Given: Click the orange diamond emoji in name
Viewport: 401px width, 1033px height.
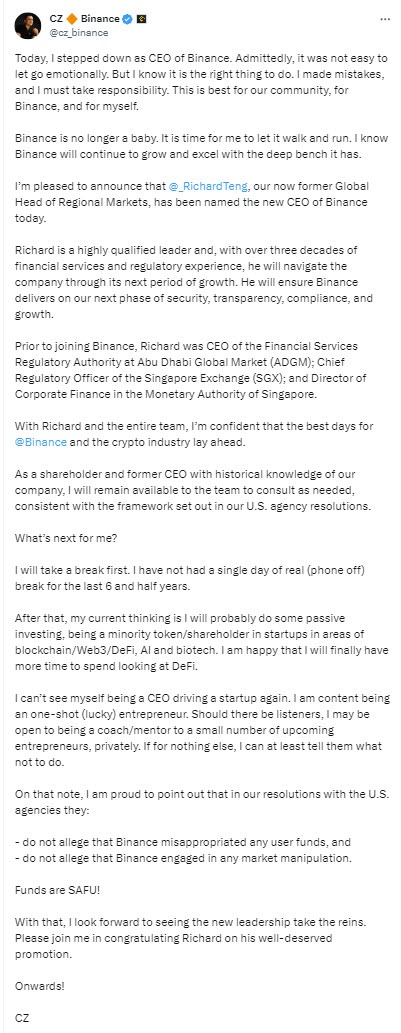Looking at the screenshot, I should point(72,20).
